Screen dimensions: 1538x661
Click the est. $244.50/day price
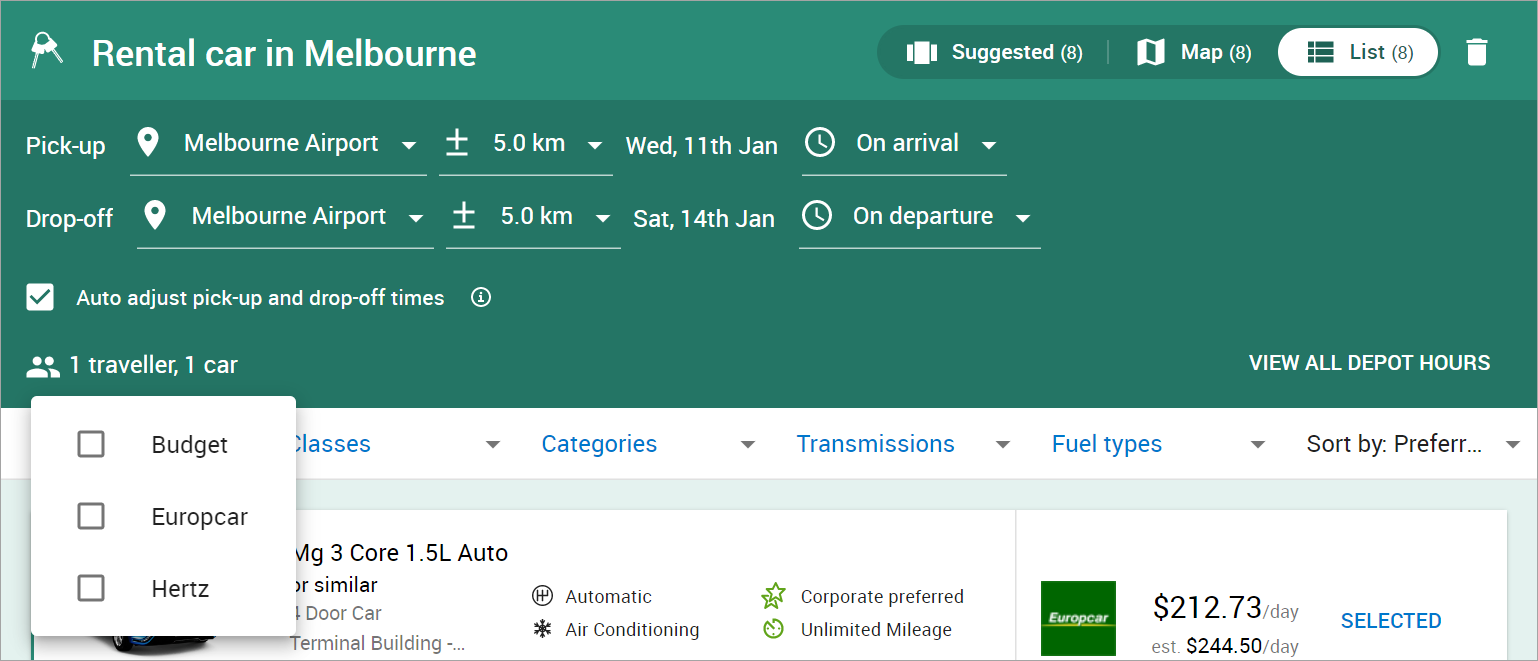(x=1225, y=647)
